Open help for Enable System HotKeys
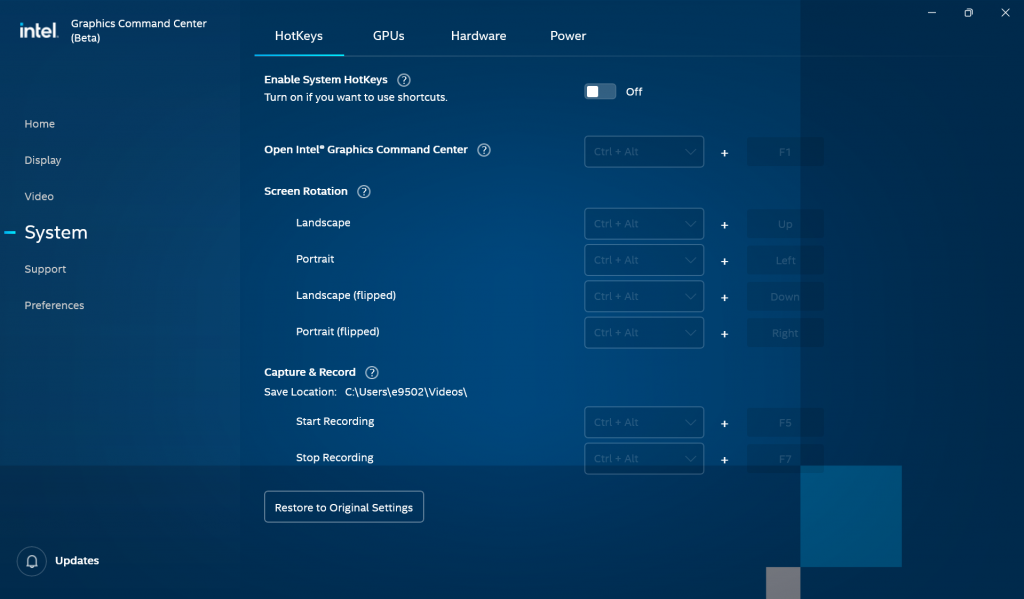Image resolution: width=1024 pixels, height=599 pixels. (x=404, y=80)
